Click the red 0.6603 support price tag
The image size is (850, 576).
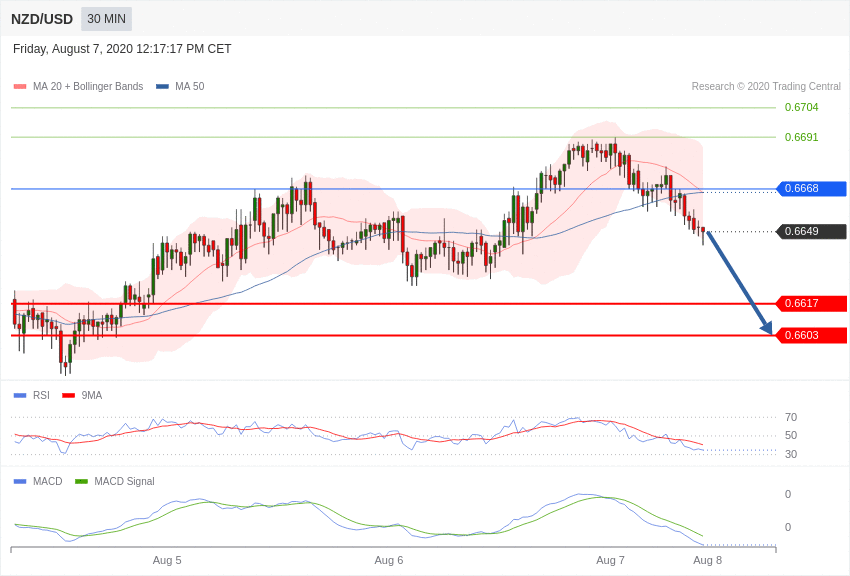click(812, 335)
